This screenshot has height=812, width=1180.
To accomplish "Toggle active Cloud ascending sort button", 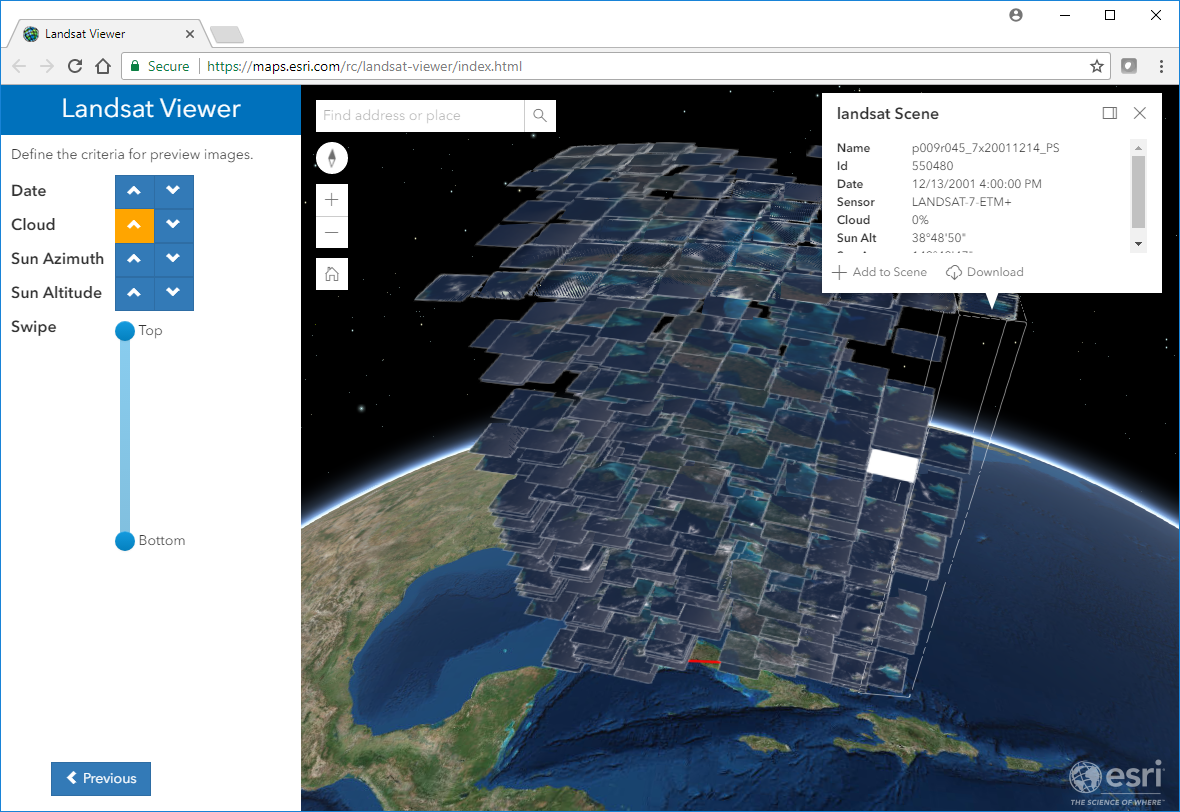I will (x=135, y=225).
